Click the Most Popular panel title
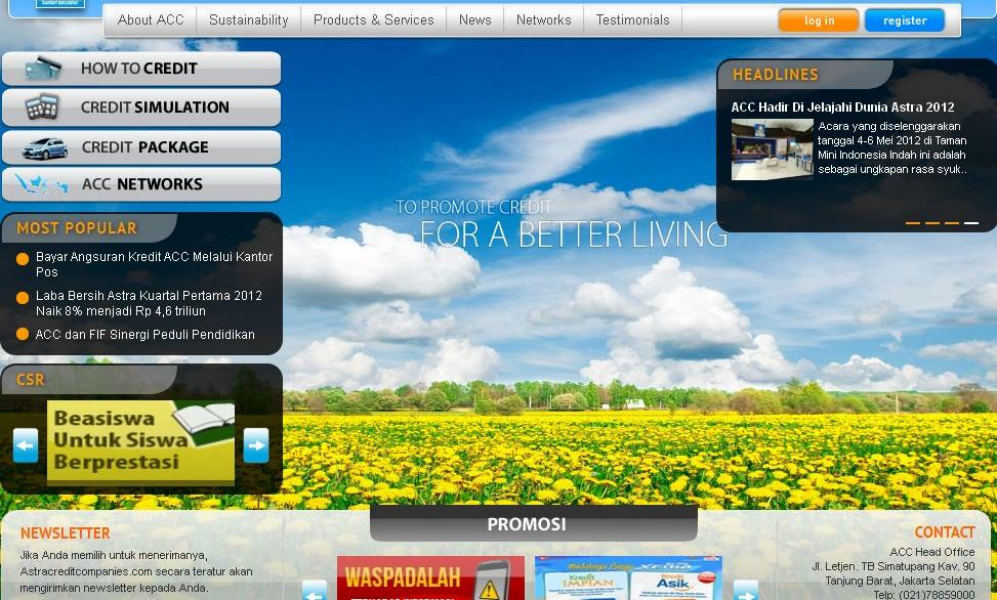The height and width of the screenshot is (600, 997). tap(76, 228)
